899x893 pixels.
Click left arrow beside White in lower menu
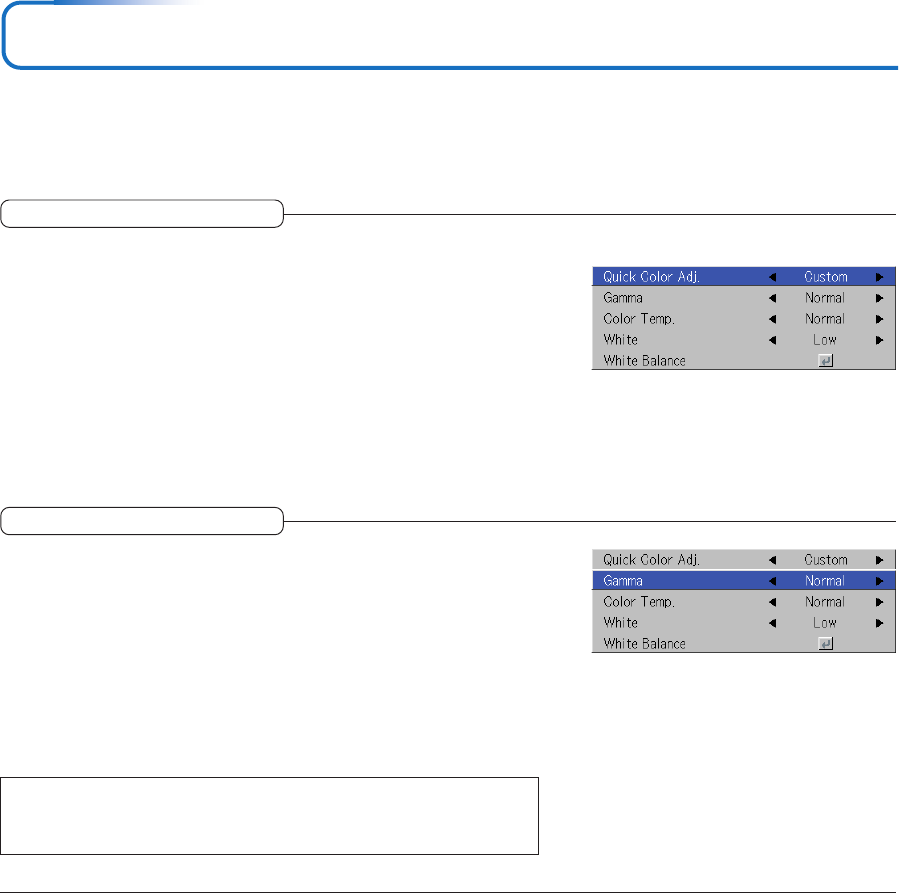coord(771,623)
